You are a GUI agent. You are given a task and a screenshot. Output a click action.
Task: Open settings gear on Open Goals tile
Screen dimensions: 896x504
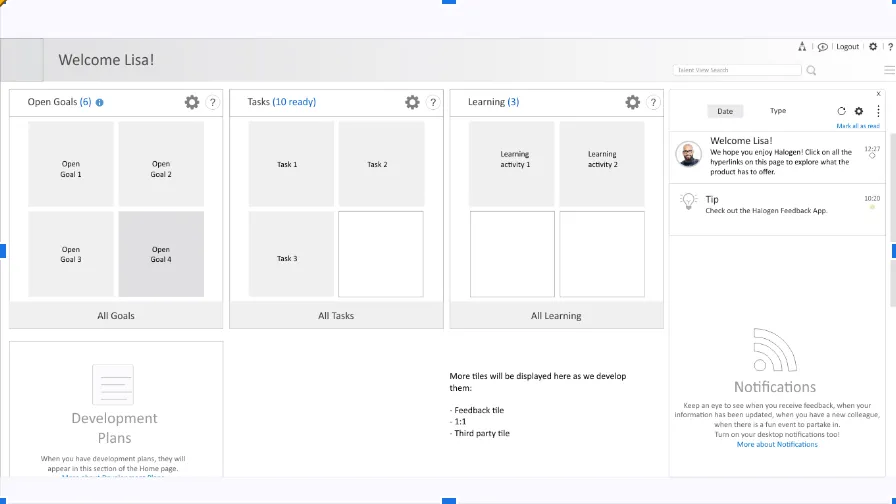[x=192, y=102]
